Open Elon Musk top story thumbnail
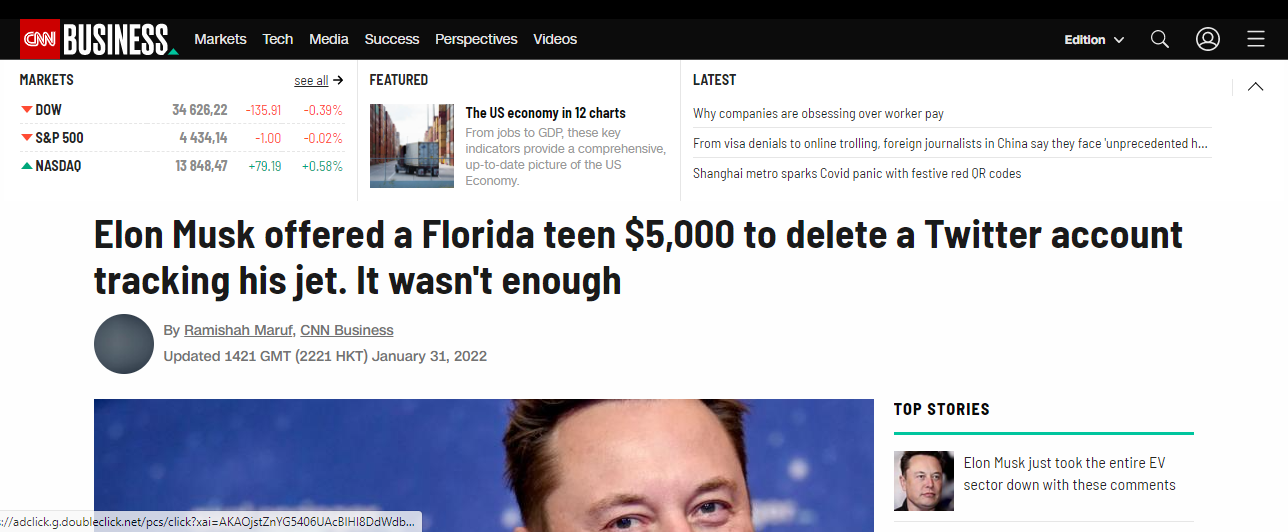1288x532 pixels. 924,481
